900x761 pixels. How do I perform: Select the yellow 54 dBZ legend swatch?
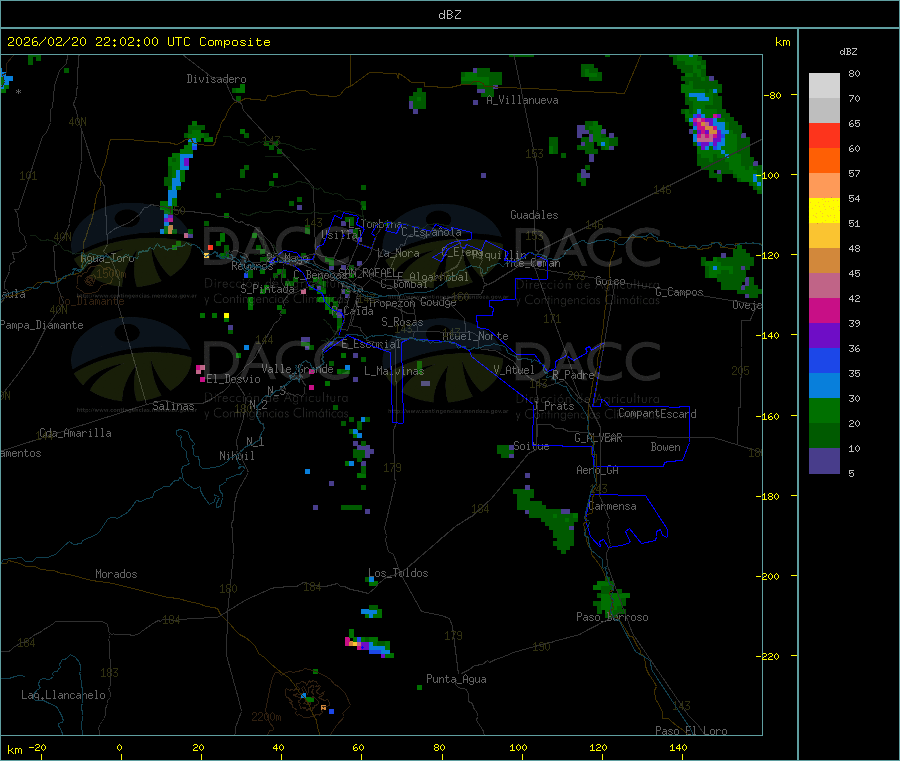tap(824, 211)
